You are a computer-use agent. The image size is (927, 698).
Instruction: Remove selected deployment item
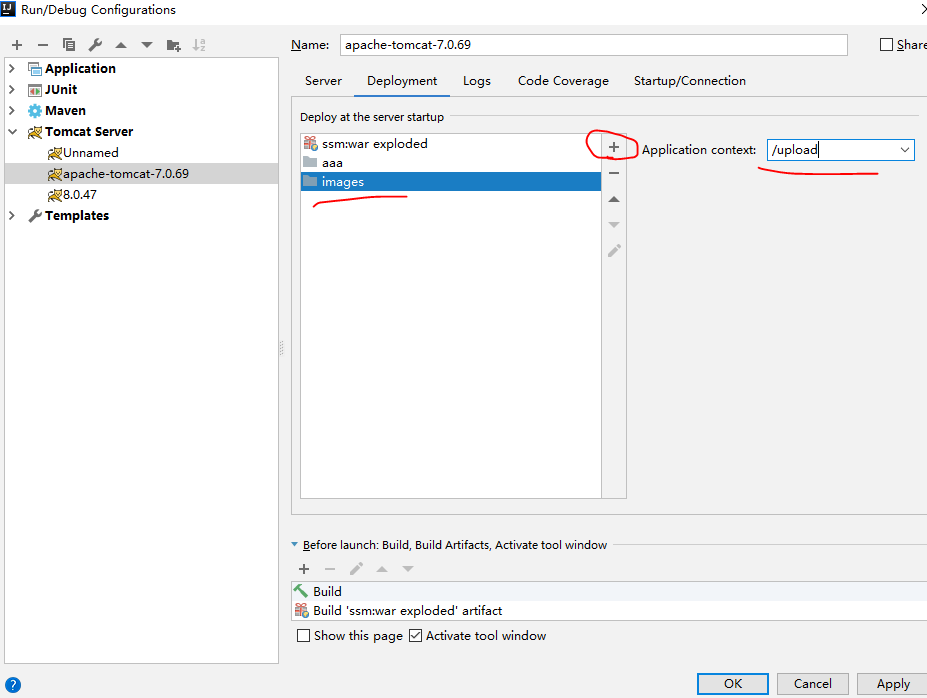click(614, 173)
